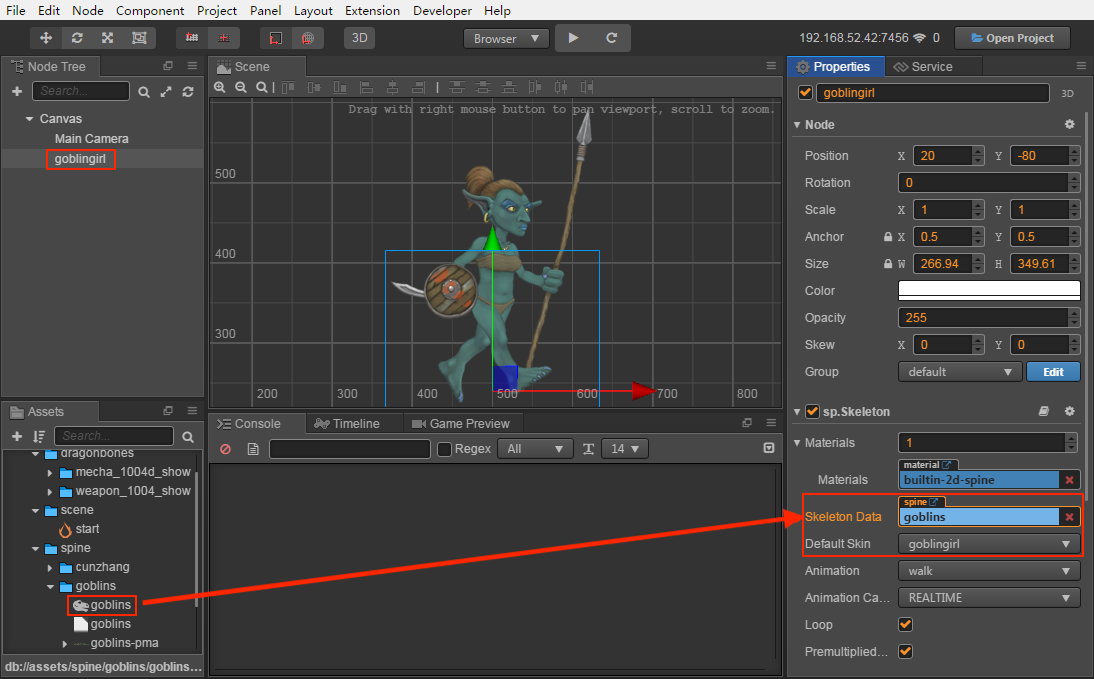
Task: Add a node with the Node Tree plus icon
Action: [x=17, y=91]
